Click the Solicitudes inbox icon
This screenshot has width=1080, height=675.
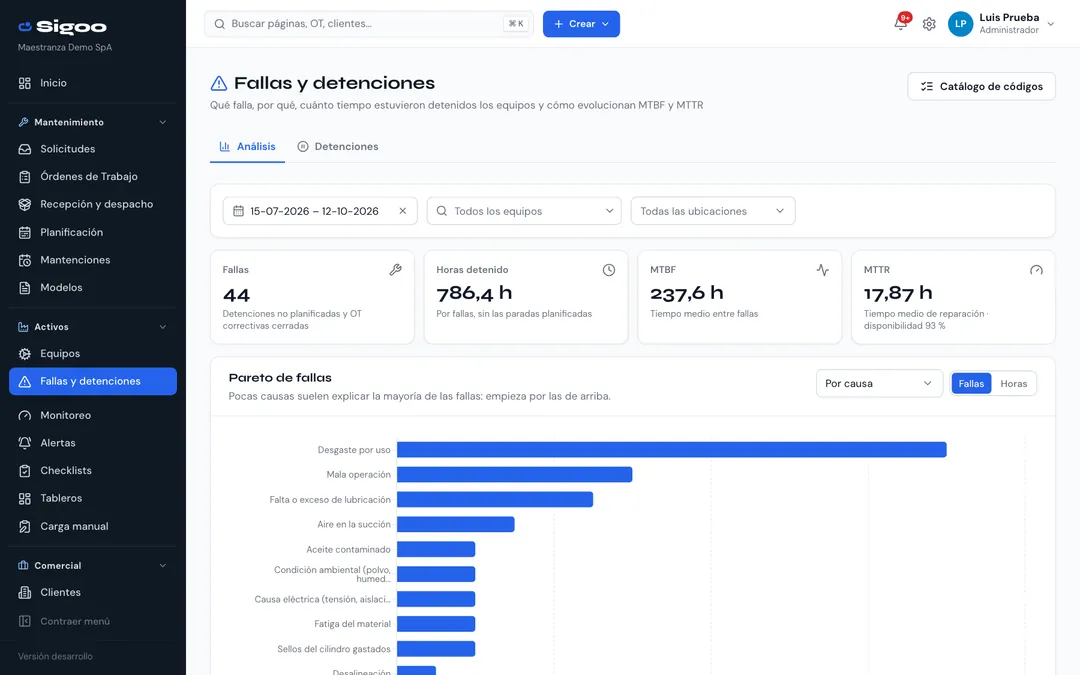tap(25, 149)
